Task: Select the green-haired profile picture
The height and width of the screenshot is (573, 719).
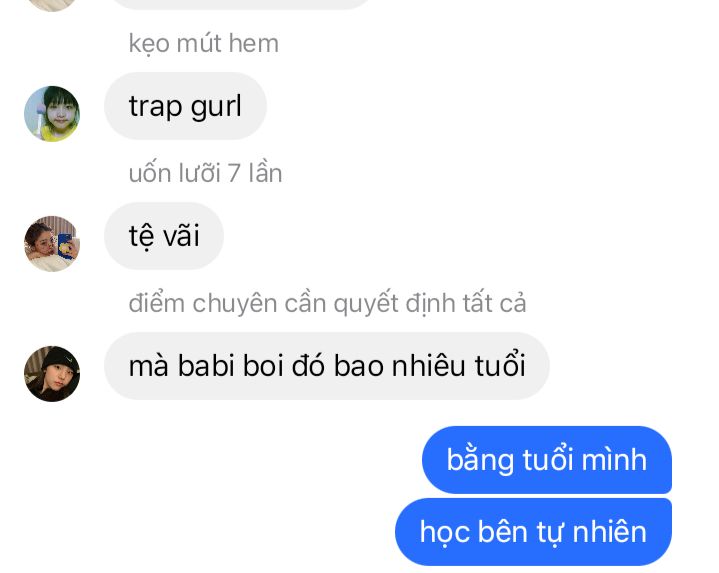Action: coord(52,114)
